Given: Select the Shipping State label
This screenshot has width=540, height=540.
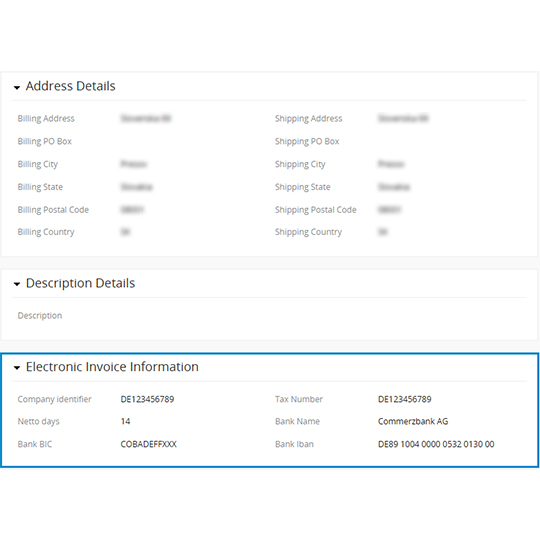Looking at the screenshot, I should 303,187.
